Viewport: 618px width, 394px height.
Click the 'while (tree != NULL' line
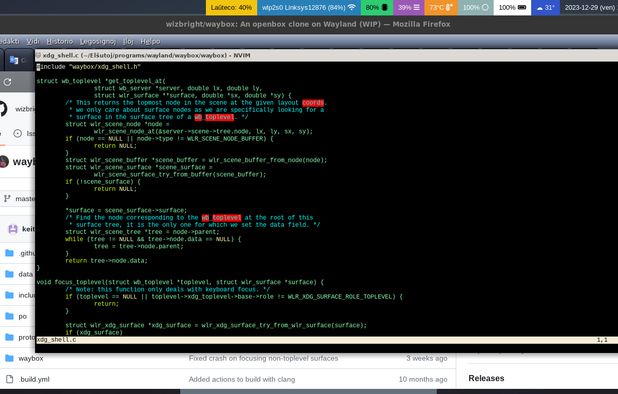[153, 239]
